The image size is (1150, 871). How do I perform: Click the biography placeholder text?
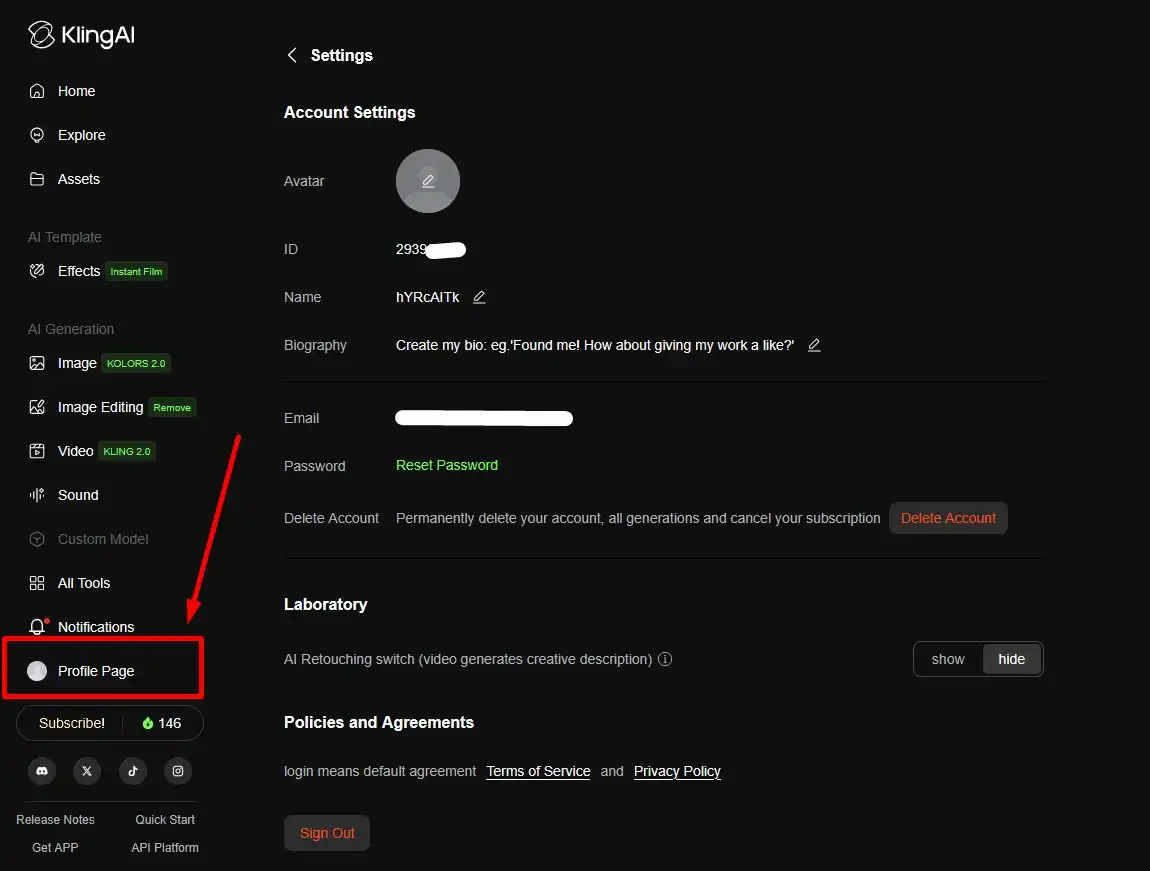595,345
